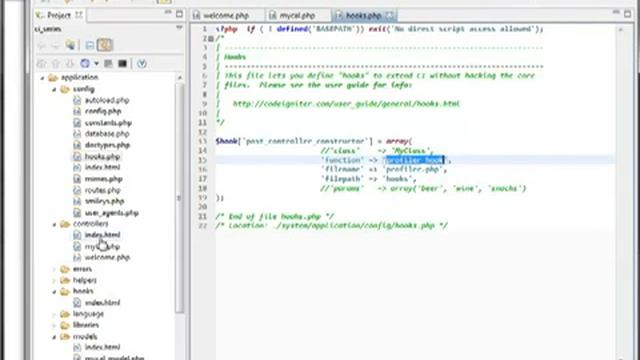
Task: Open the black terminal icon
Action: [x=122, y=64]
